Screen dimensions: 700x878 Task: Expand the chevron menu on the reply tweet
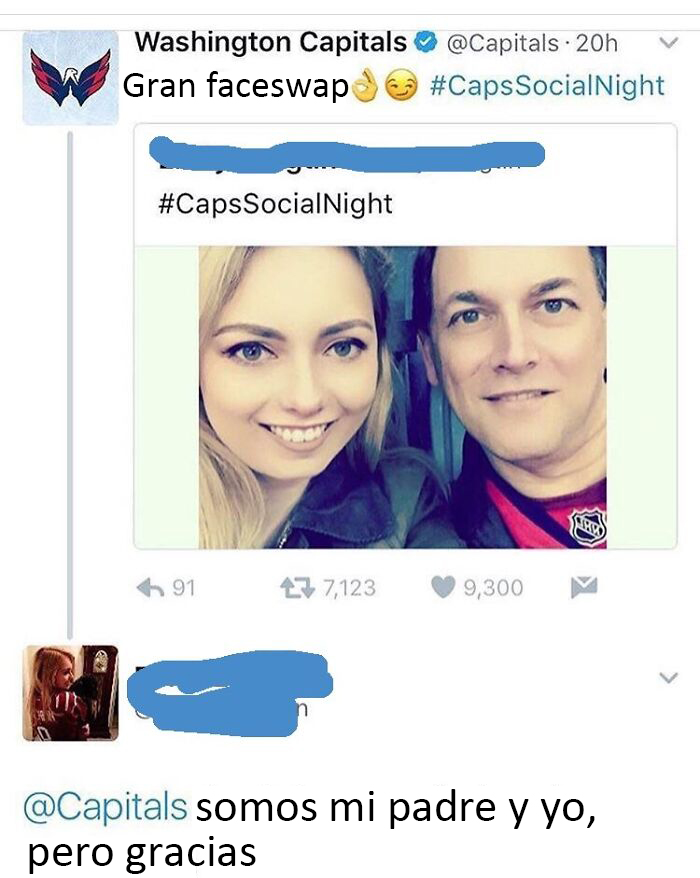668,678
